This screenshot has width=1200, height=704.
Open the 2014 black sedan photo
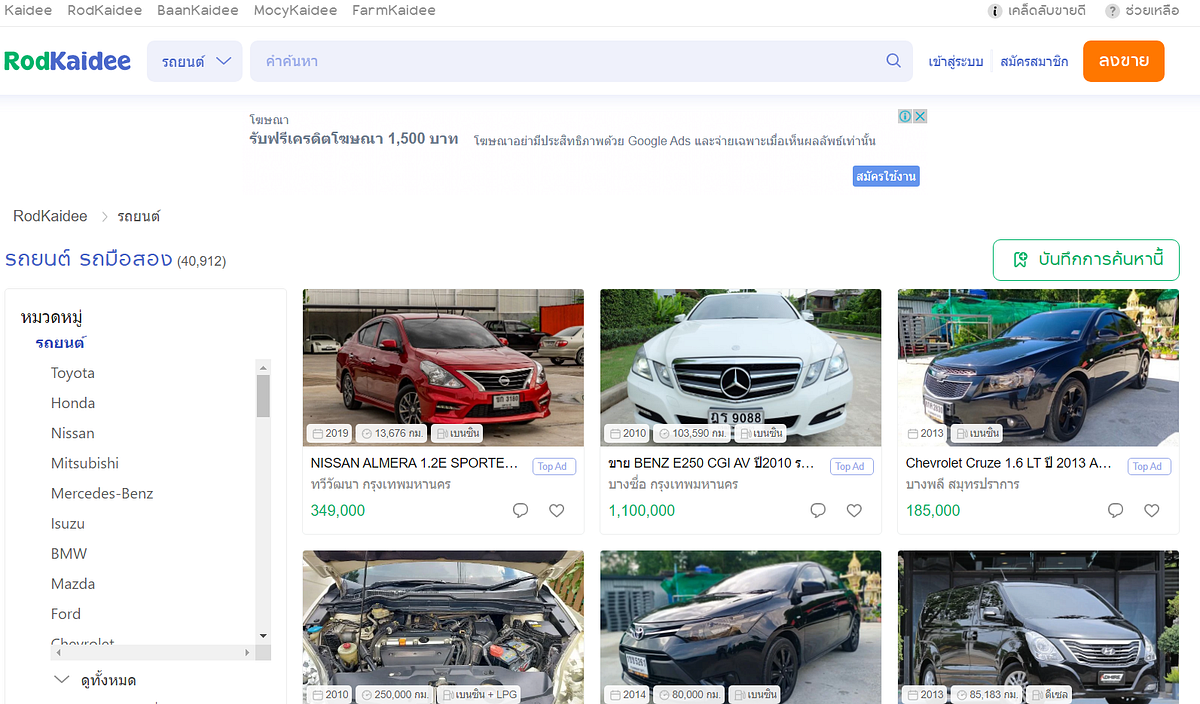(740, 627)
